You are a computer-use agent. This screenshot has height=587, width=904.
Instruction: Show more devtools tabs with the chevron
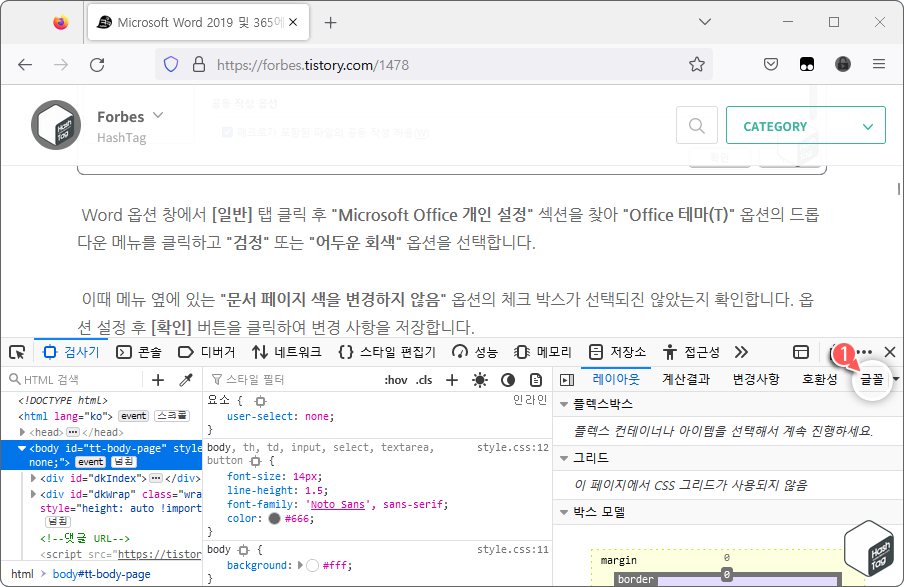741,352
